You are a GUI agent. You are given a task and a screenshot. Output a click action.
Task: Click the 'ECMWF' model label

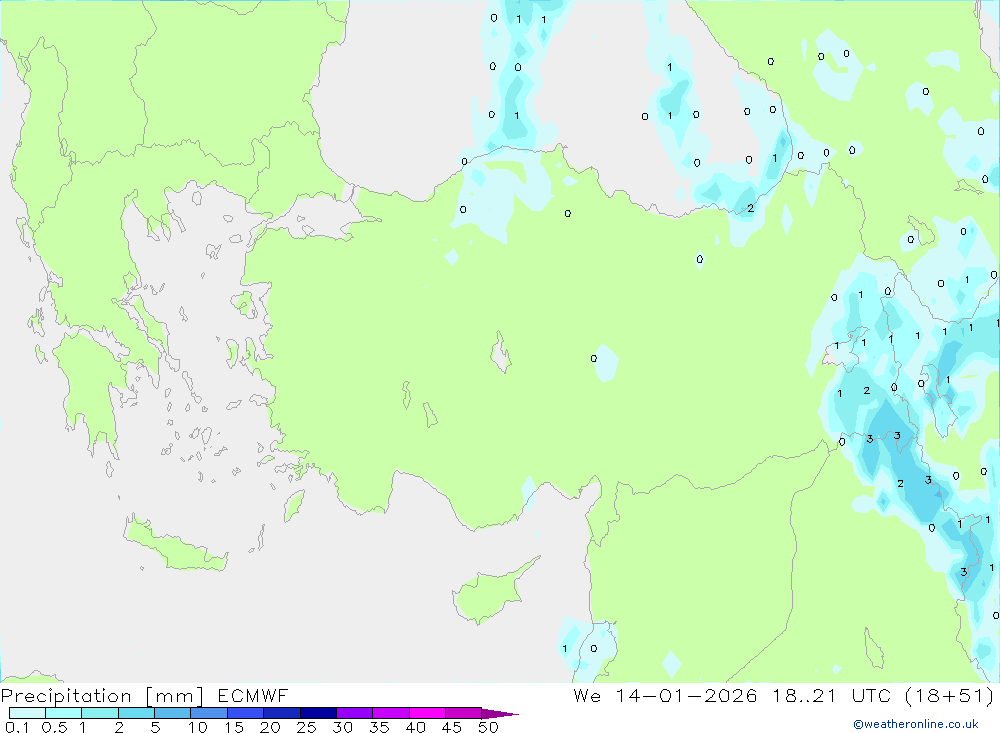click(253, 695)
